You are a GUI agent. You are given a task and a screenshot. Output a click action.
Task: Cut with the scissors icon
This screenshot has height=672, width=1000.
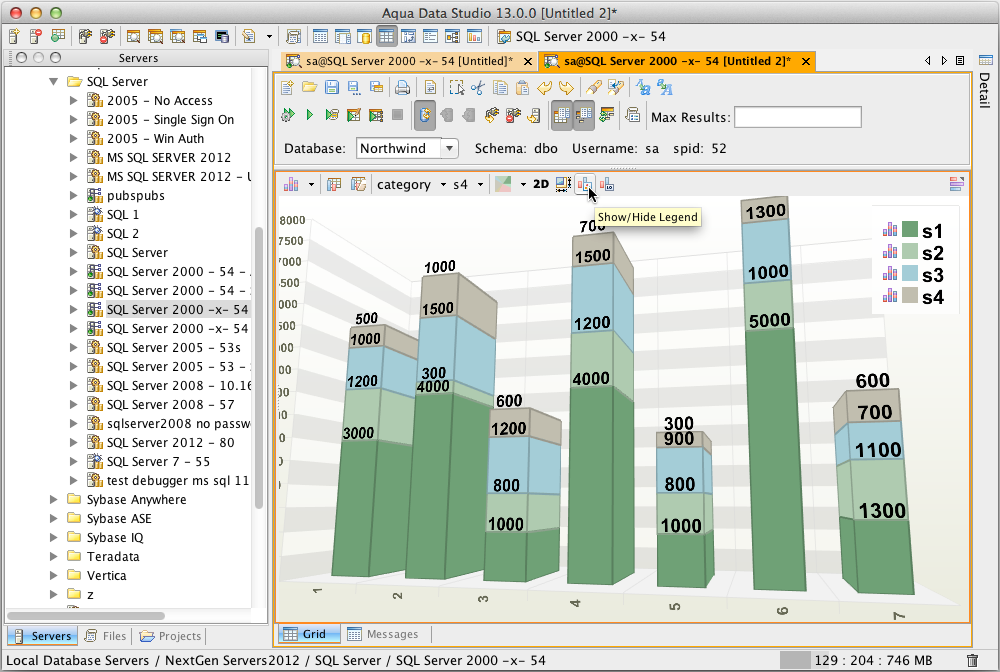tap(478, 87)
